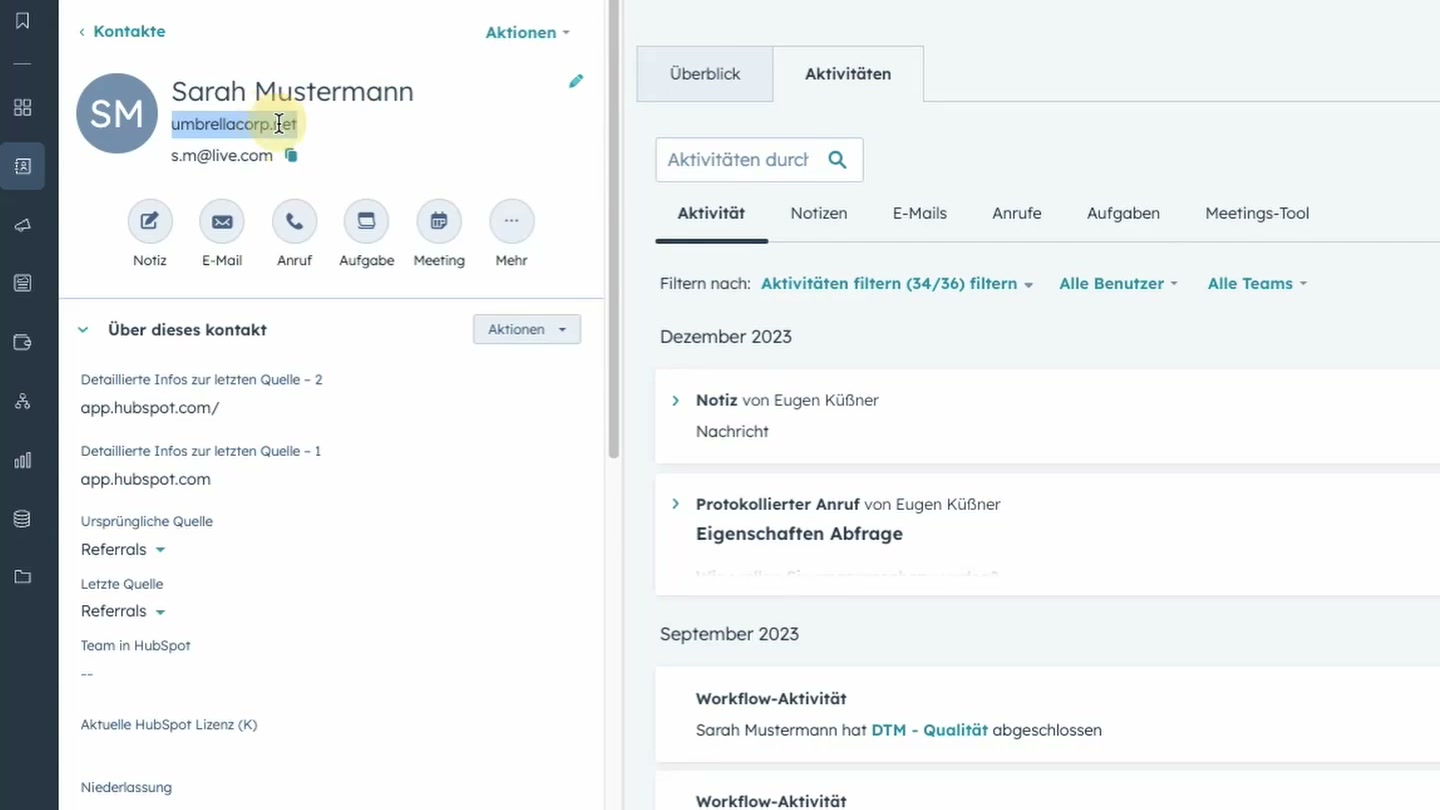Edit the contact using the pencil icon

point(576,81)
